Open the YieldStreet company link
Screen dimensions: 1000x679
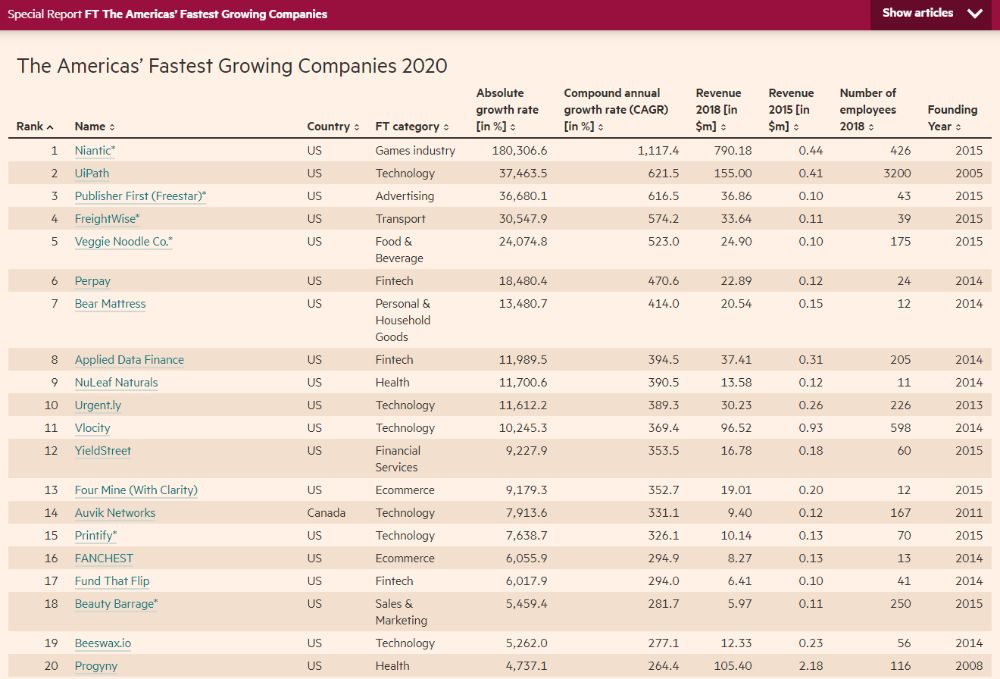103,451
